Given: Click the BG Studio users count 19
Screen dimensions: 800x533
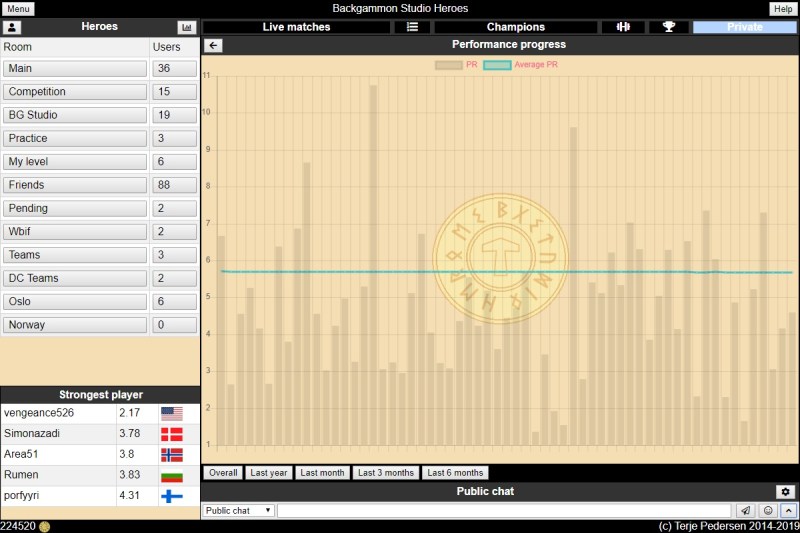Looking at the screenshot, I should pyautogui.click(x=174, y=115).
